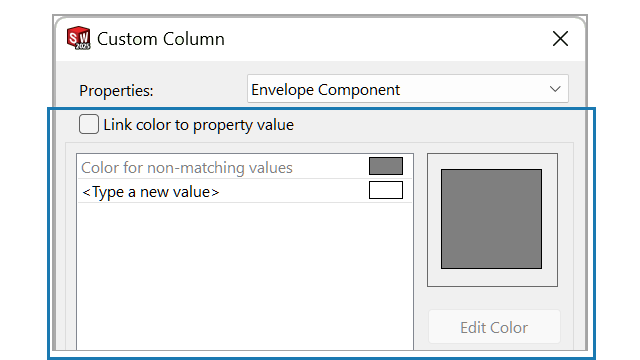The width and height of the screenshot is (640, 360).
Task: Select 'Color for non-matching values' row
Action: (244, 167)
